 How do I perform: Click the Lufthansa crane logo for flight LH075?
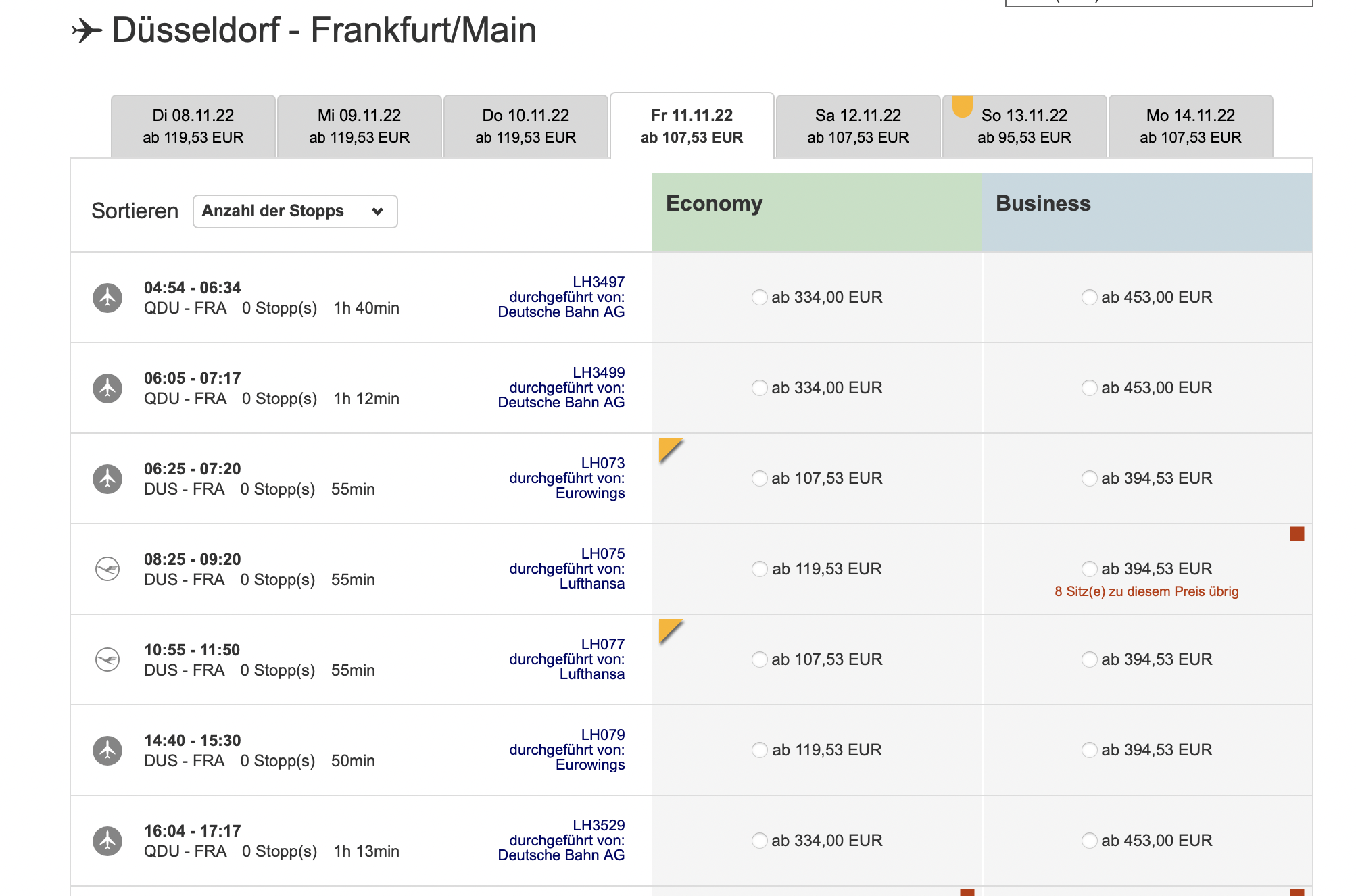tap(107, 569)
